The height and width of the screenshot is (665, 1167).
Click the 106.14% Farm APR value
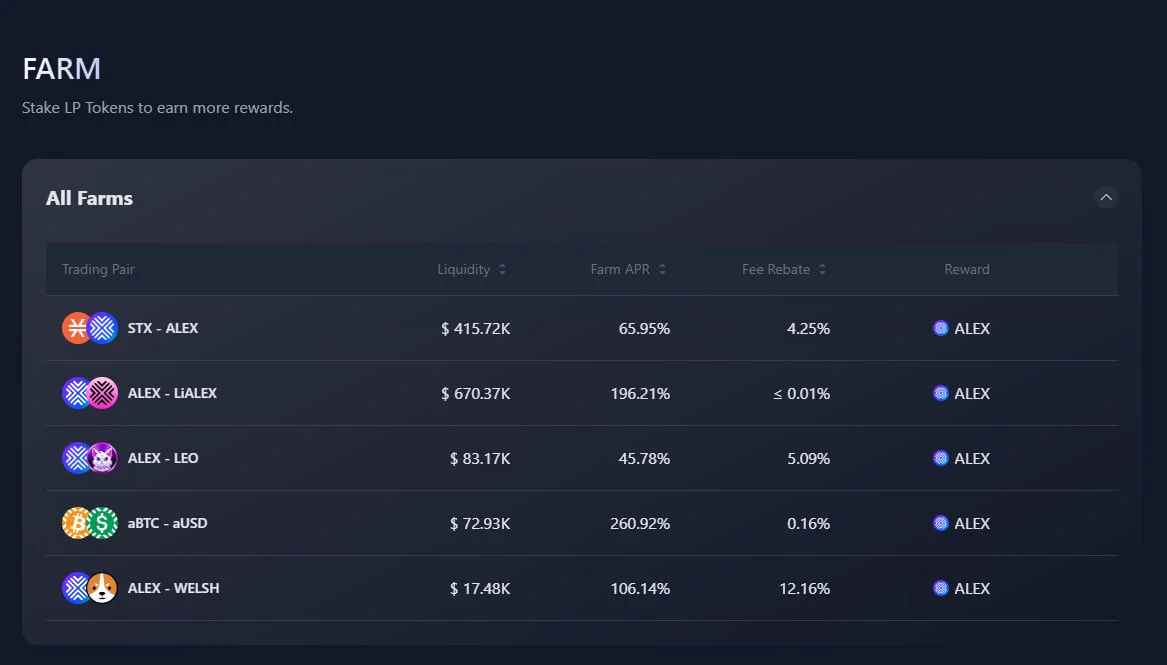coord(640,588)
